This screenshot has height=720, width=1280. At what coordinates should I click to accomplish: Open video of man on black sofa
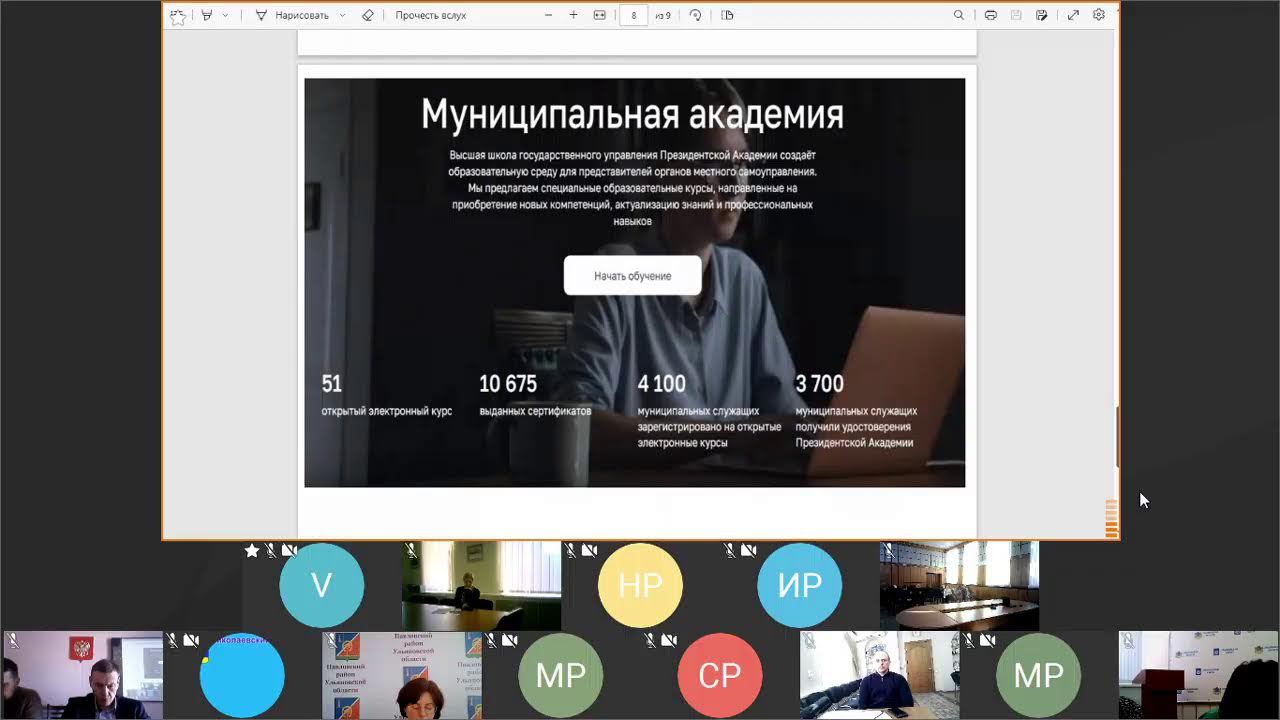[880, 675]
